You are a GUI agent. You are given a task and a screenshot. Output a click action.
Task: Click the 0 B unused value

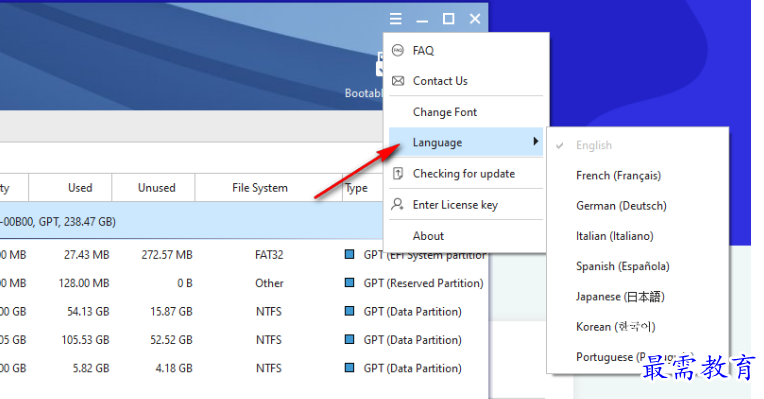185,283
